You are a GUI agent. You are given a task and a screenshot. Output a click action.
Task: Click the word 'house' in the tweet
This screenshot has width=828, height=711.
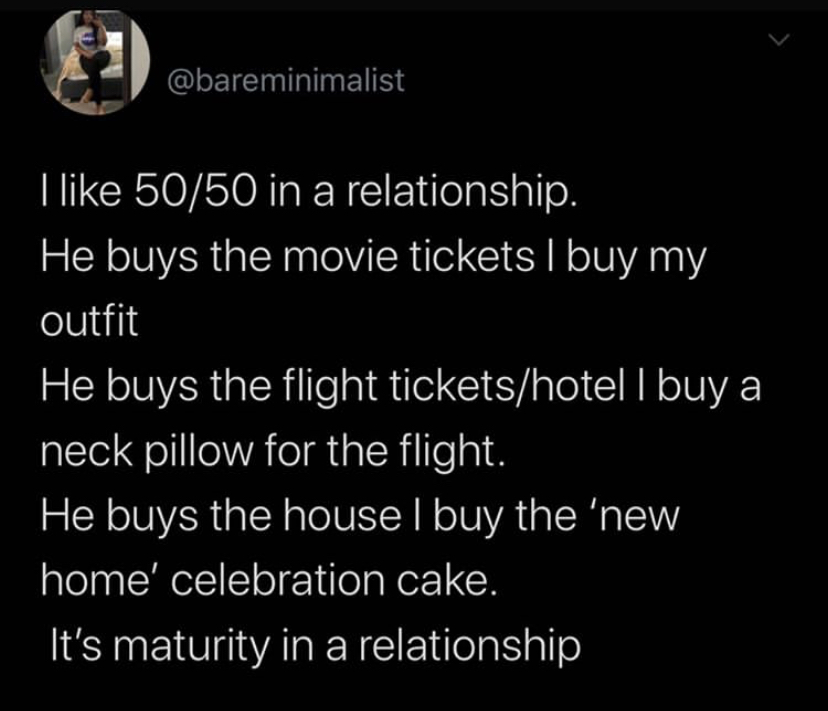pos(342,516)
